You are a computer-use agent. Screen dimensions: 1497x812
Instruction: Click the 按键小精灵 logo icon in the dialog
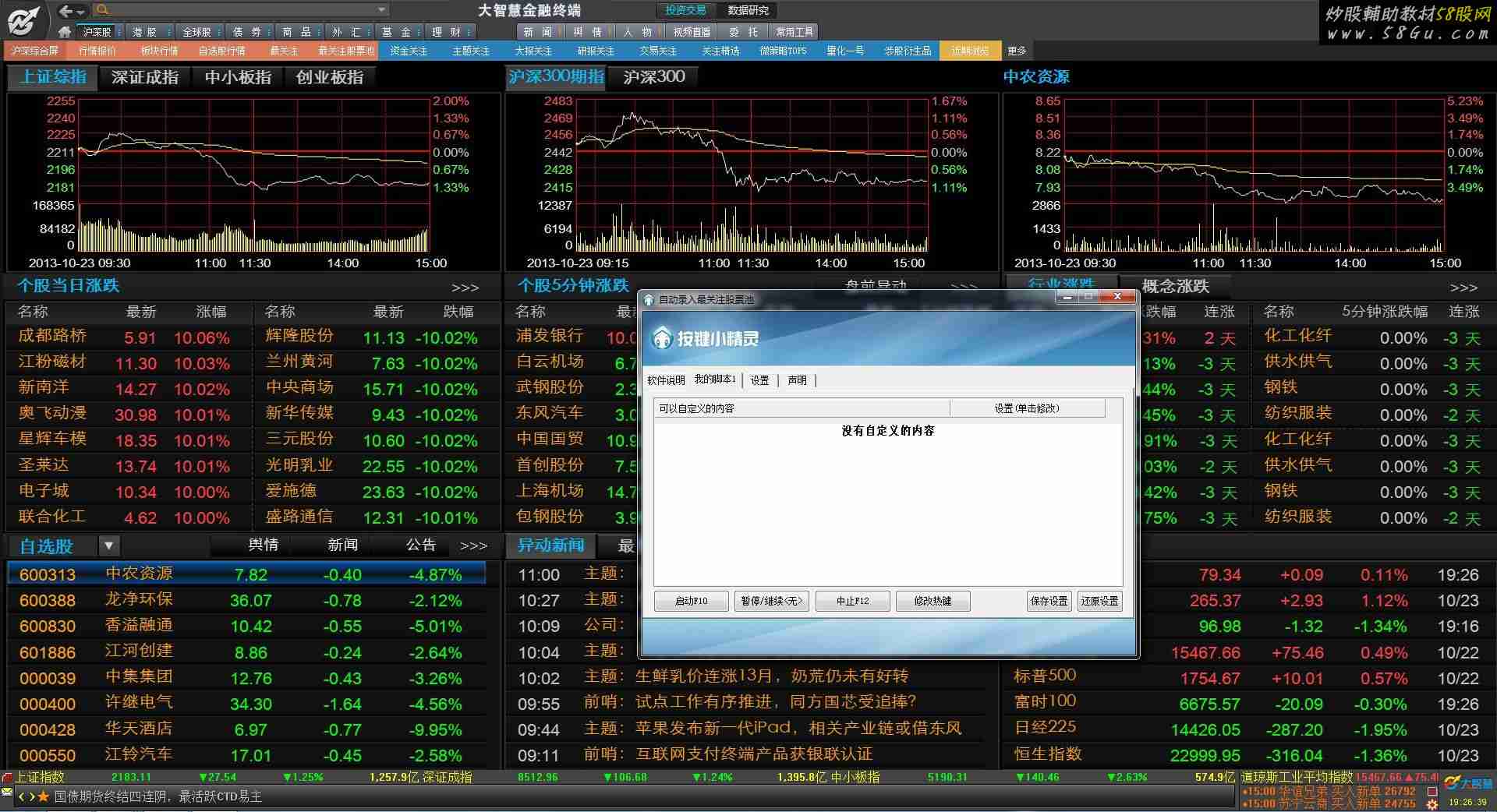(662, 337)
